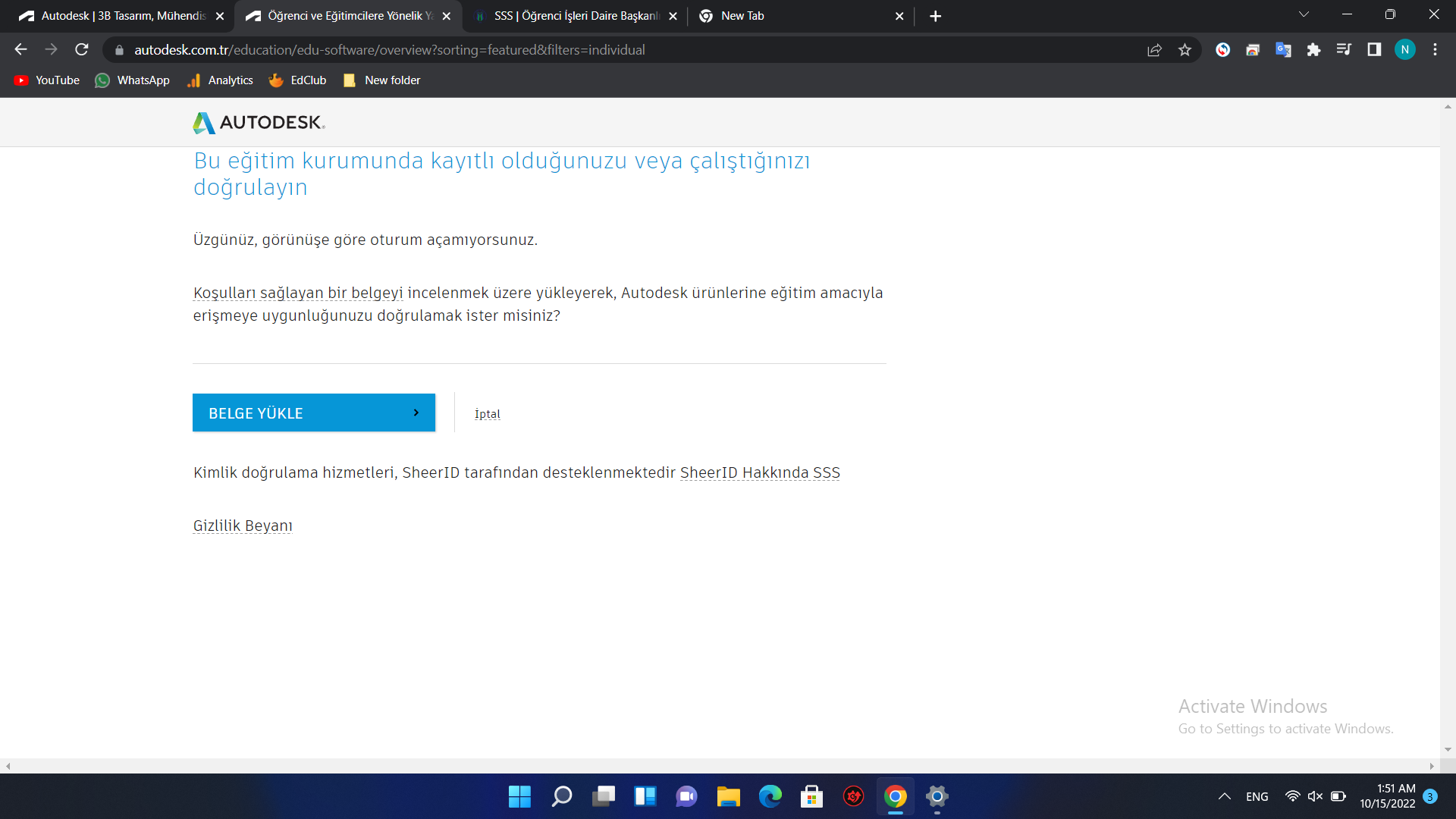1456x819 pixels.
Task: Open Microsoft Edge from taskbar
Action: click(770, 796)
